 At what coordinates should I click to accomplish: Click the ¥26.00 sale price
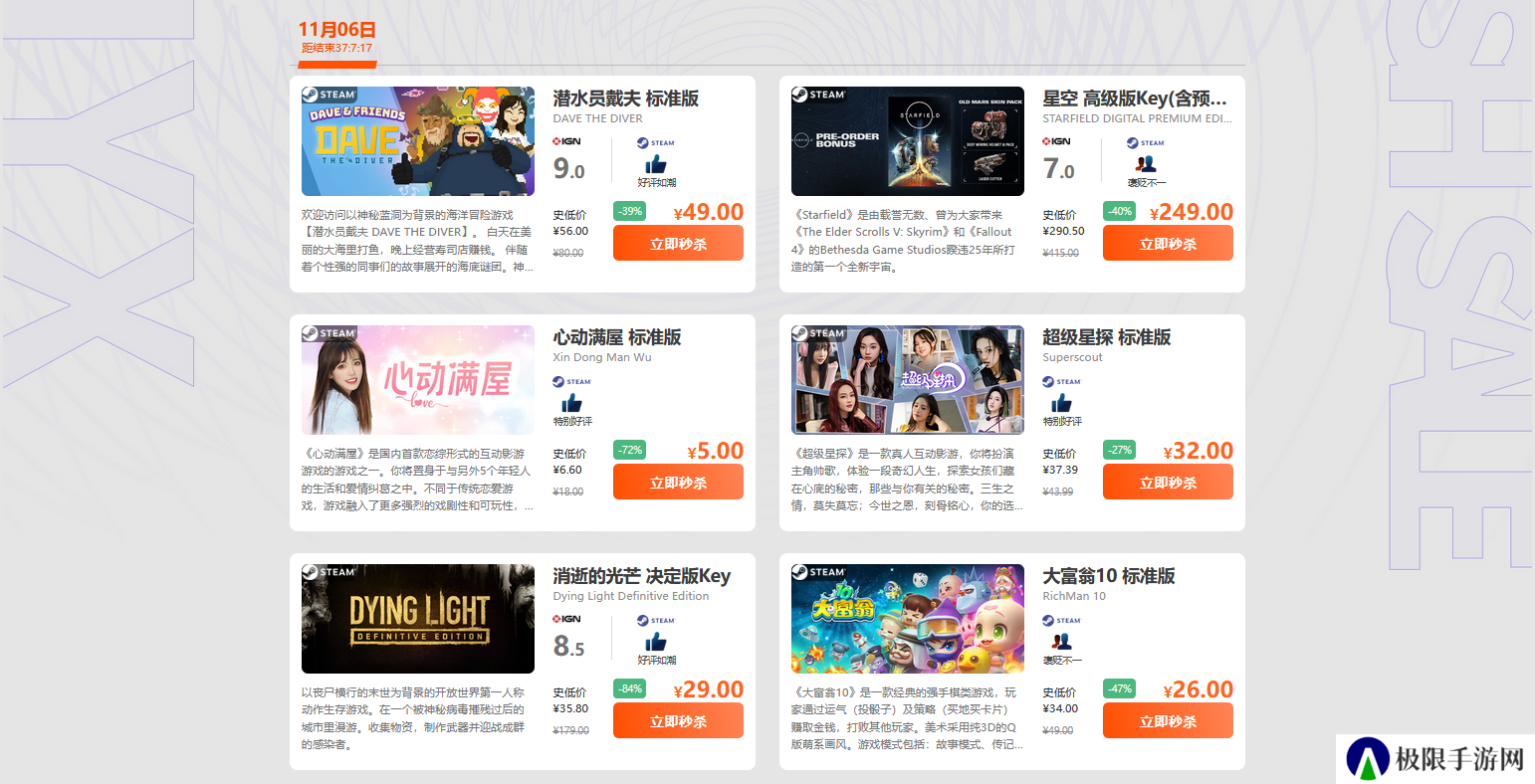click(x=1199, y=689)
